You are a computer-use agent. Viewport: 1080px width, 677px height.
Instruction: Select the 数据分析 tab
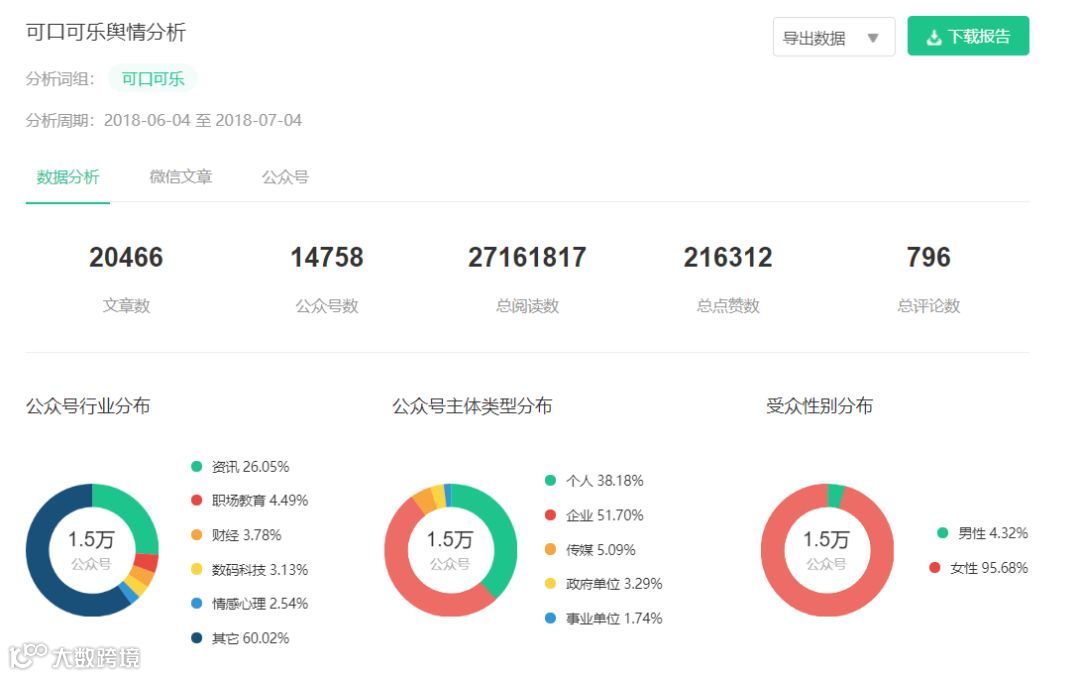pyautogui.click(x=68, y=177)
